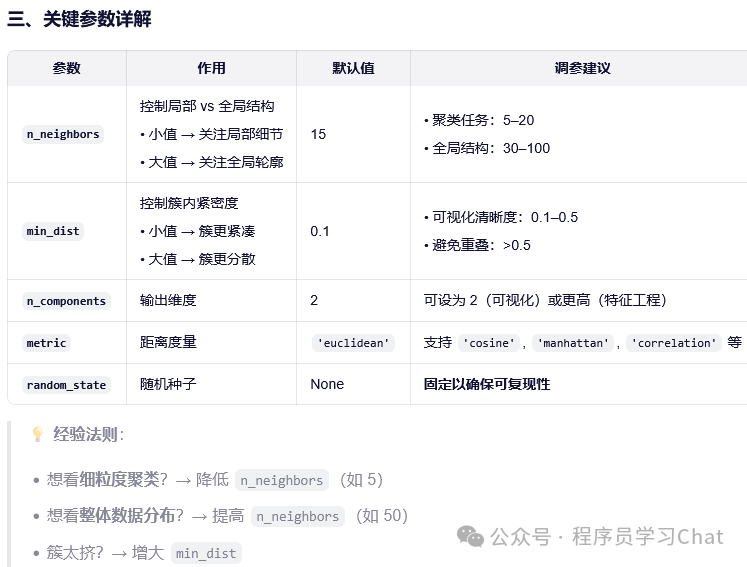Viewport: 747px width, 567px height.
Task: Click '全局结构: 30–100' suggestion
Action: (x=487, y=148)
